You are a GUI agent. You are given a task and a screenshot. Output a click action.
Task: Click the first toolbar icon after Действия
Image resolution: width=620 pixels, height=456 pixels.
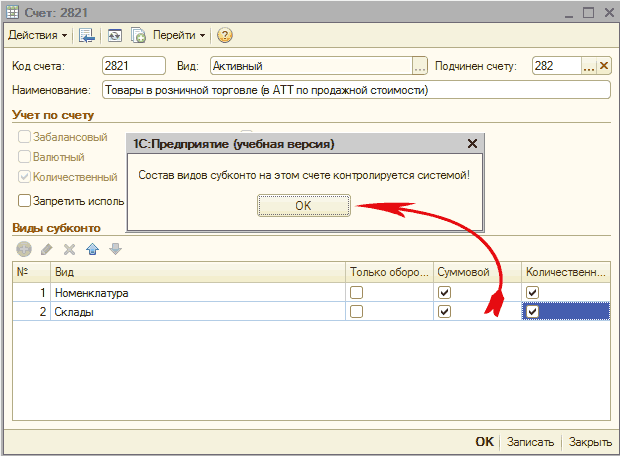pyautogui.click(x=88, y=35)
